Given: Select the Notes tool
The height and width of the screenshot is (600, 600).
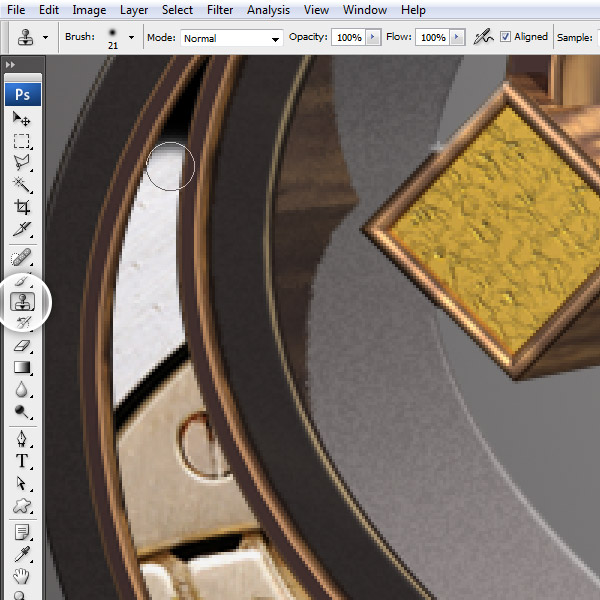Looking at the screenshot, I should 22,532.
